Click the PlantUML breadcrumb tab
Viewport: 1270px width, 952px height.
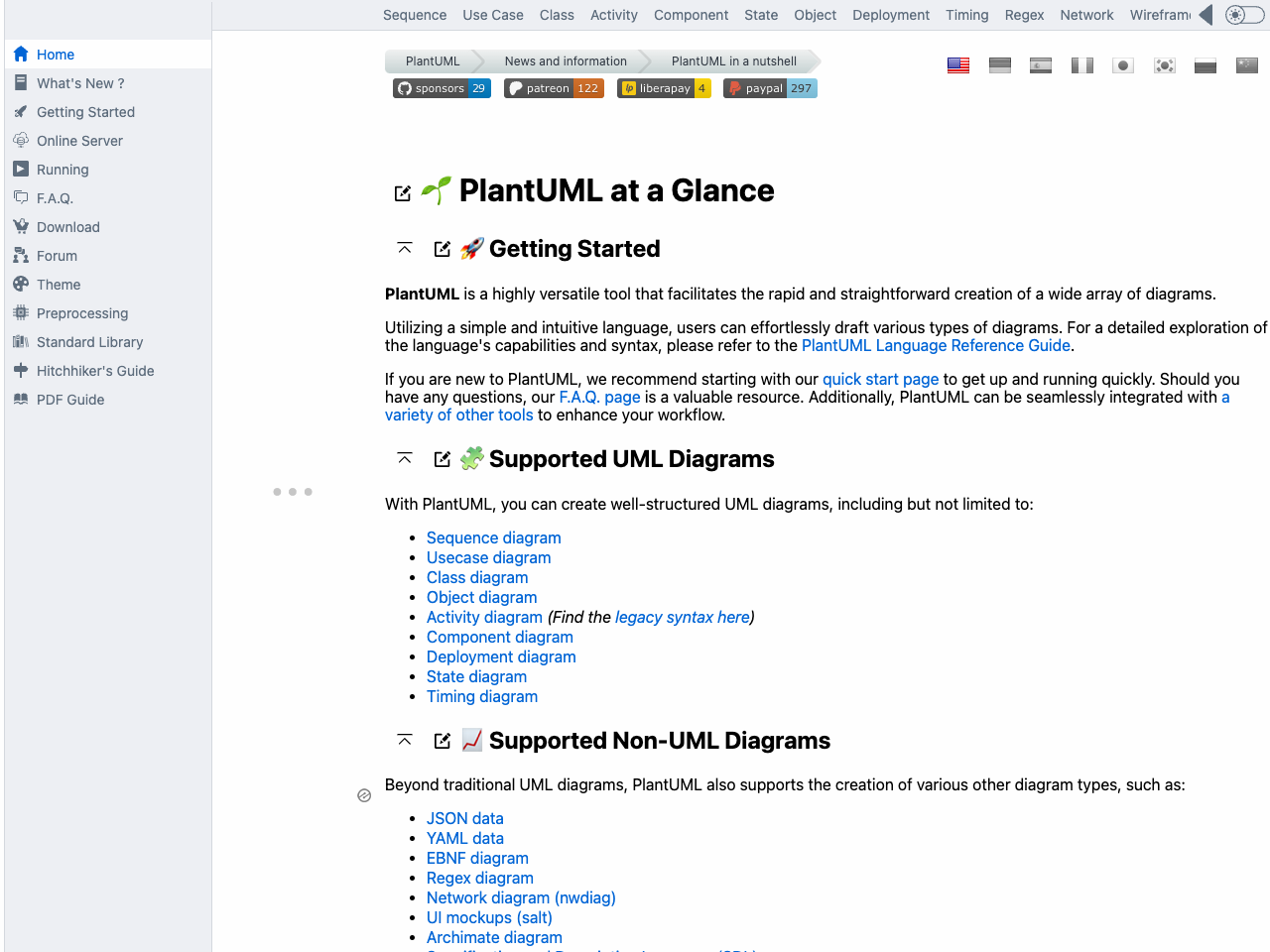(433, 61)
